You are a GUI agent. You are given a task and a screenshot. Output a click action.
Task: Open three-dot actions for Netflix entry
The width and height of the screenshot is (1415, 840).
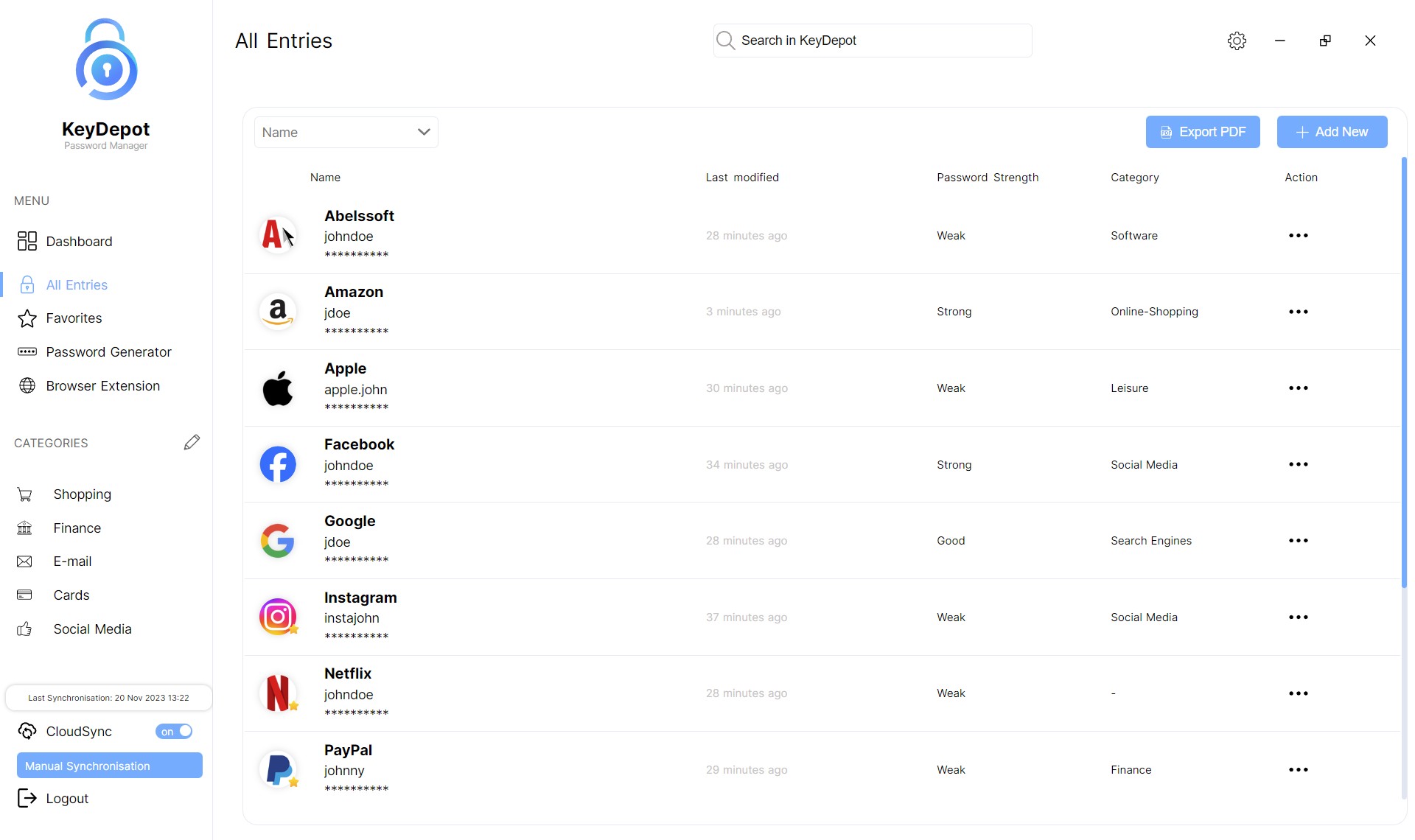point(1298,693)
